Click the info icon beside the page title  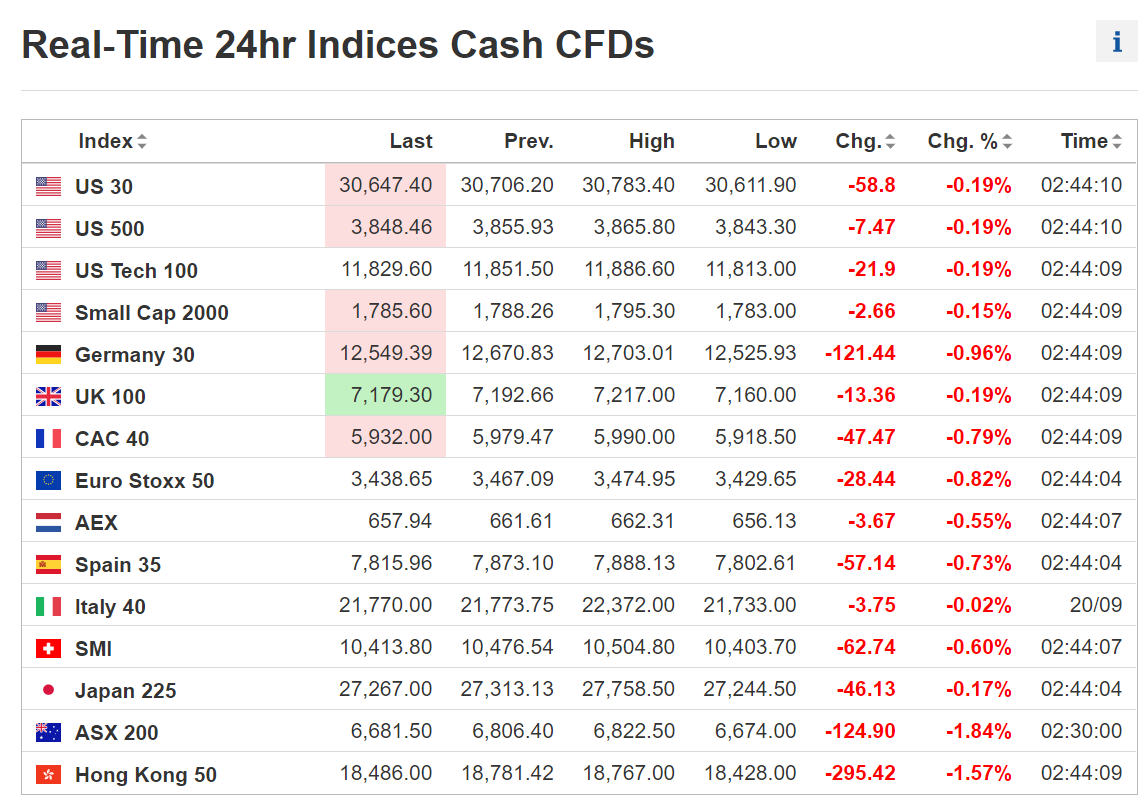point(1116,42)
